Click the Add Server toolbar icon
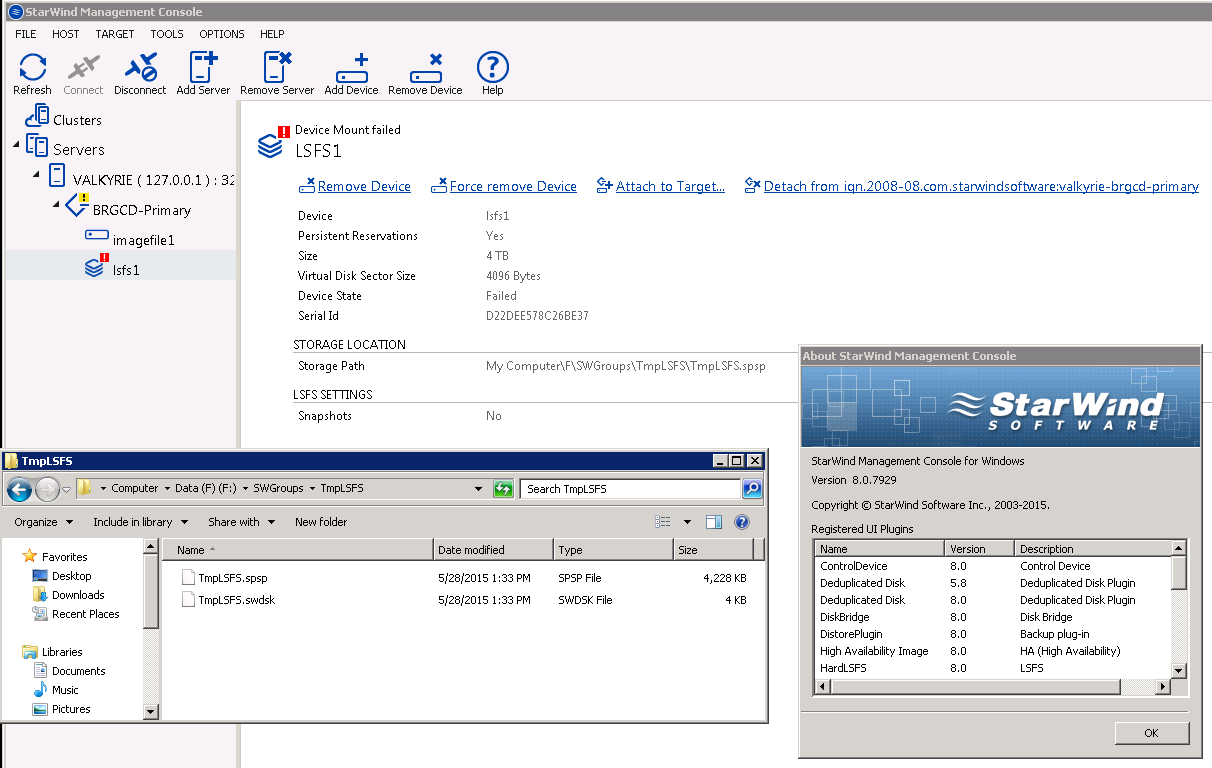 click(203, 68)
